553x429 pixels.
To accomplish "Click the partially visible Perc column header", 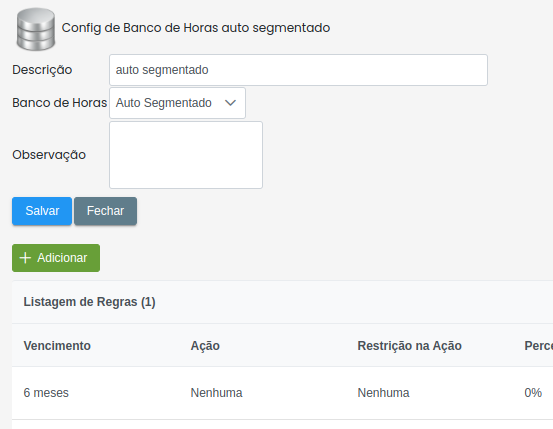I will pyautogui.click(x=539, y=346).
